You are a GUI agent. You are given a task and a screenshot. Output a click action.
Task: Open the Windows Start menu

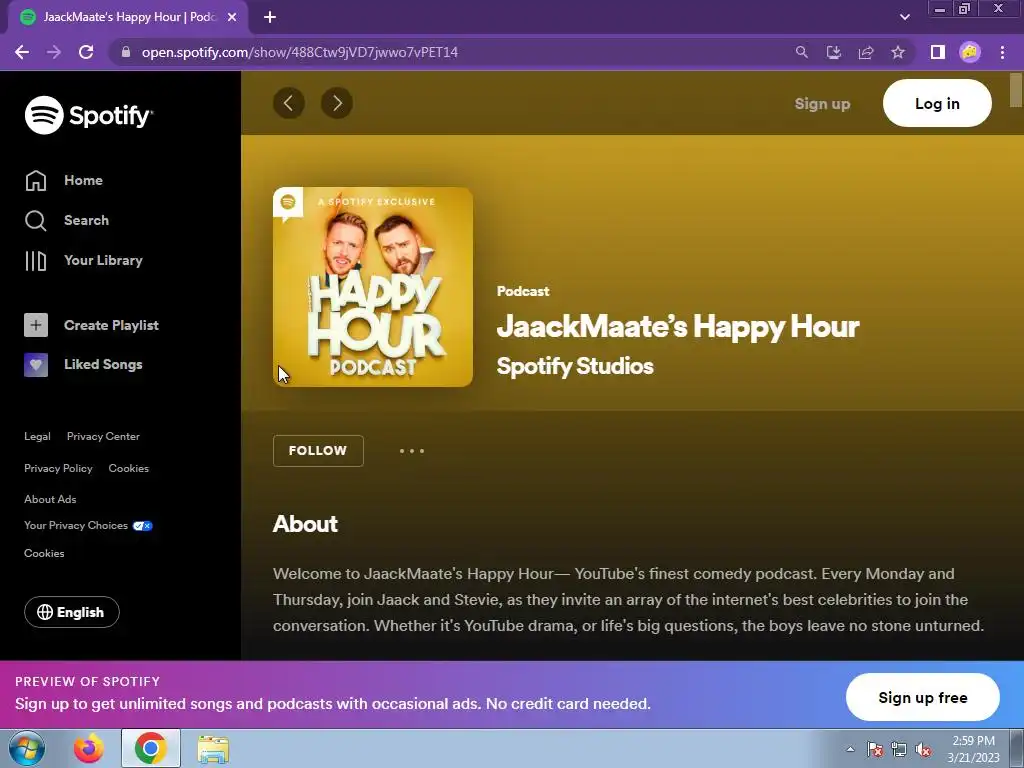click(27, 748)
